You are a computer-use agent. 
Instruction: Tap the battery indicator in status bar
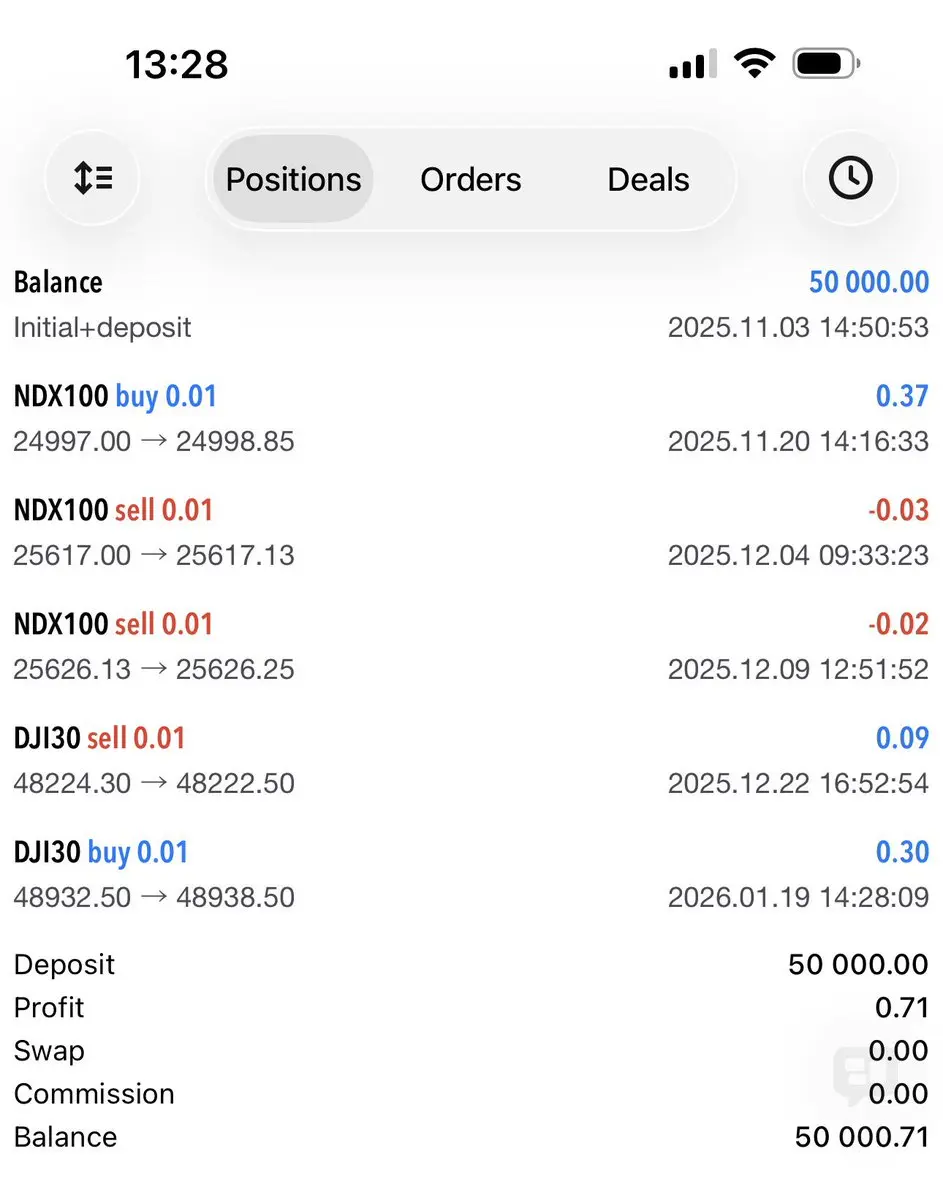click(826, 66)
